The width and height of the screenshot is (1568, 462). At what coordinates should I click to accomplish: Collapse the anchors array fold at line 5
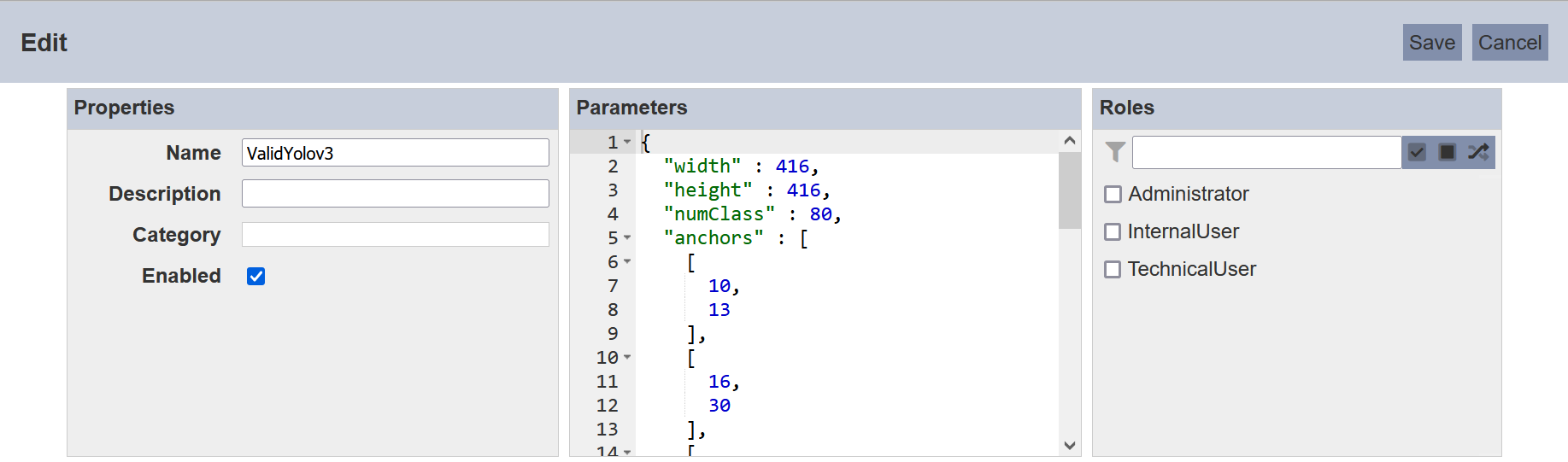627,237
